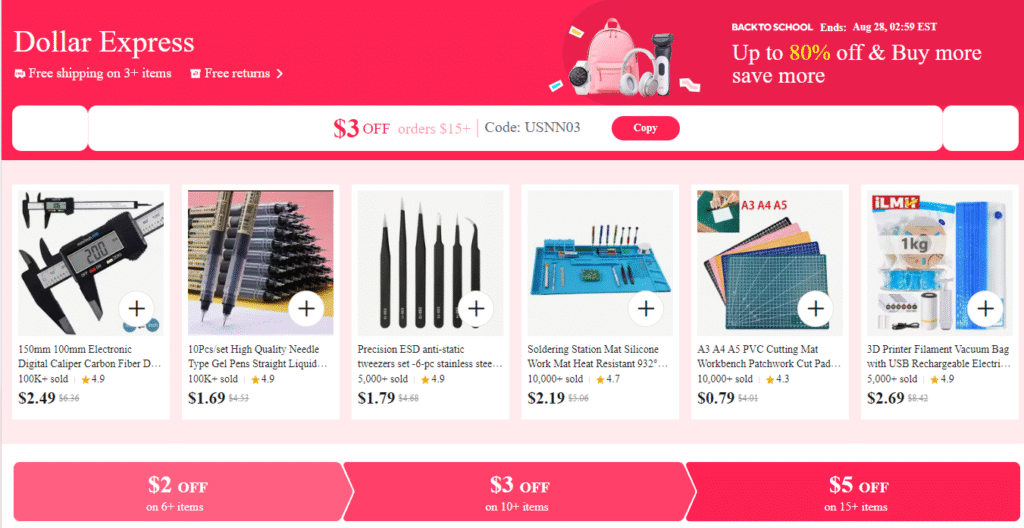The image size is (1024, 528).
Task: Add the soldering station mat to cart
Action: pos(646,308)
